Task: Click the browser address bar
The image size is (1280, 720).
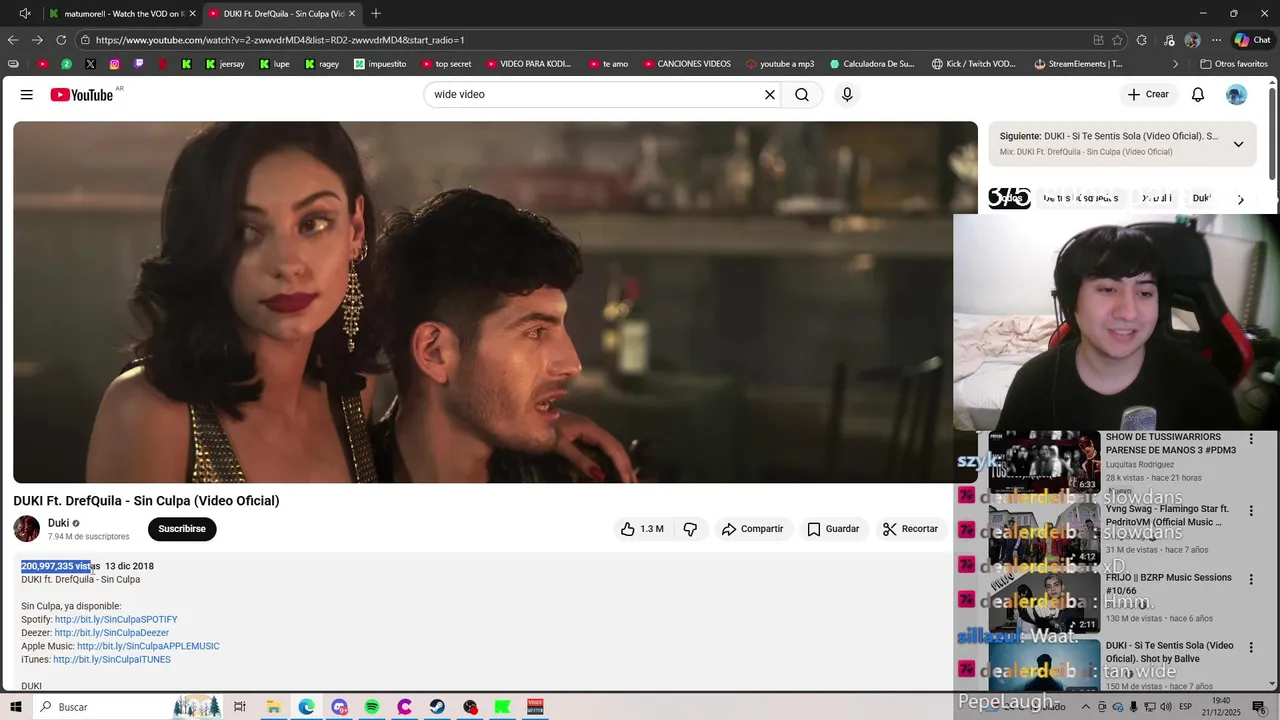Action: pos(580,40)
